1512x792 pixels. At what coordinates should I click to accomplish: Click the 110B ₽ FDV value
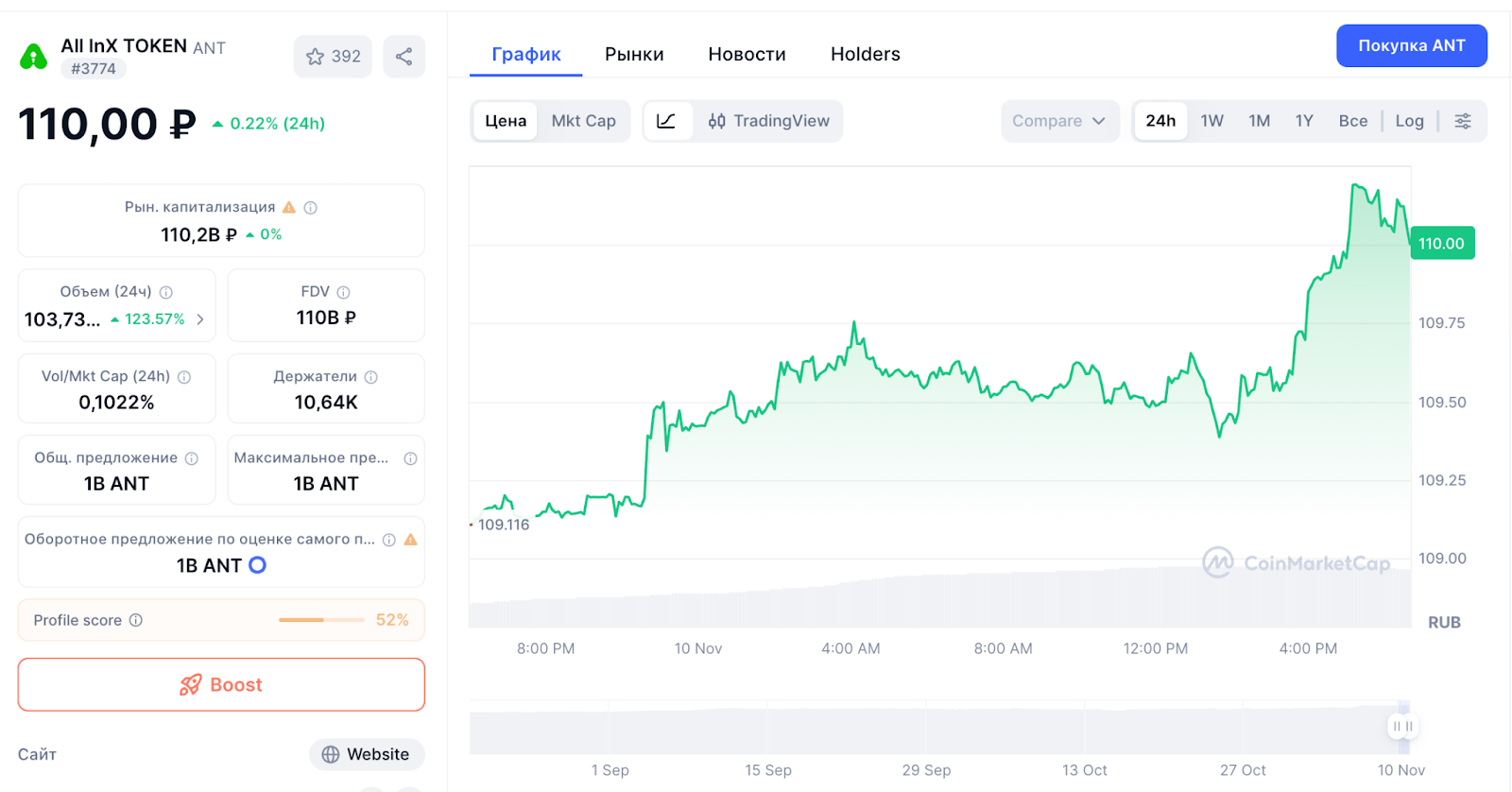[326, 318]
